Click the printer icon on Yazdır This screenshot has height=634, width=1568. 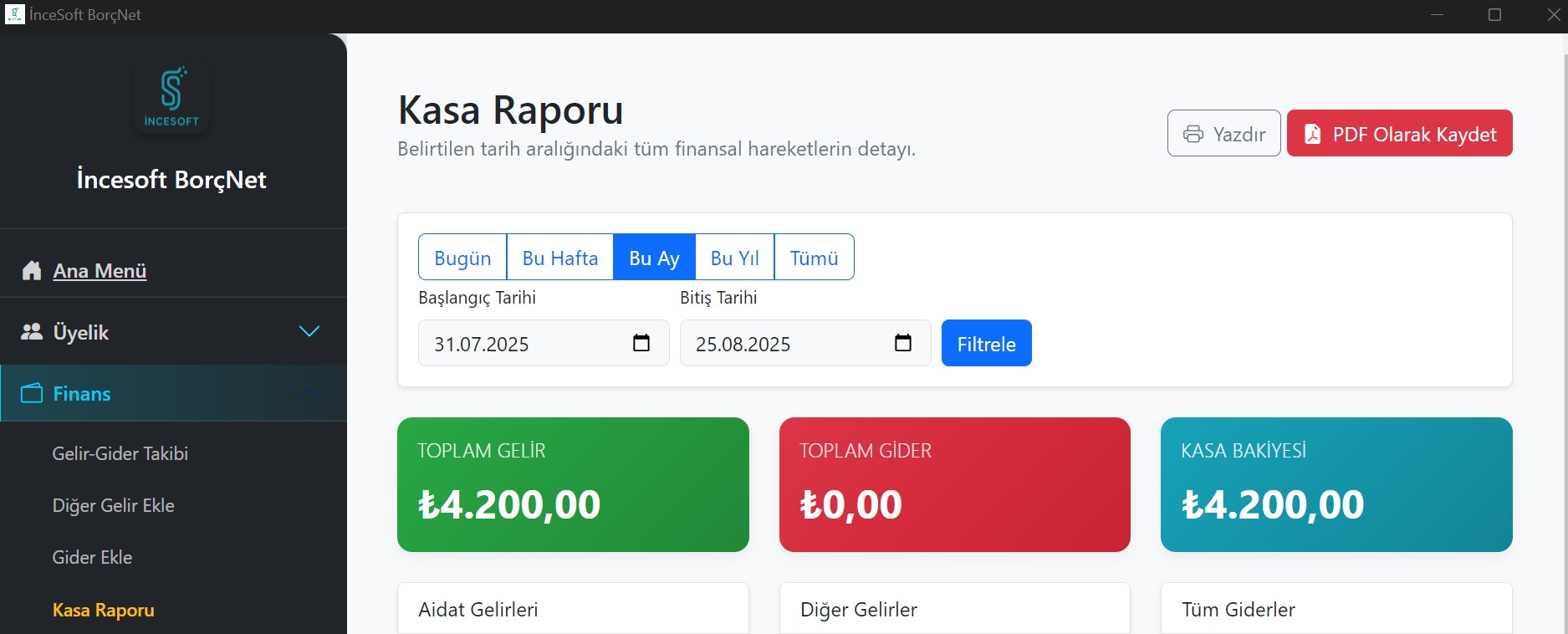(x=1193, y=134)
